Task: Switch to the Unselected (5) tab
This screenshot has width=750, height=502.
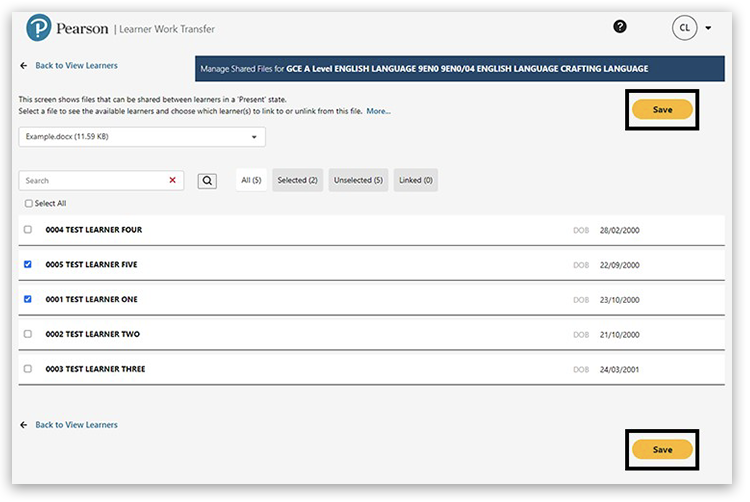Action: coord(358,180)
